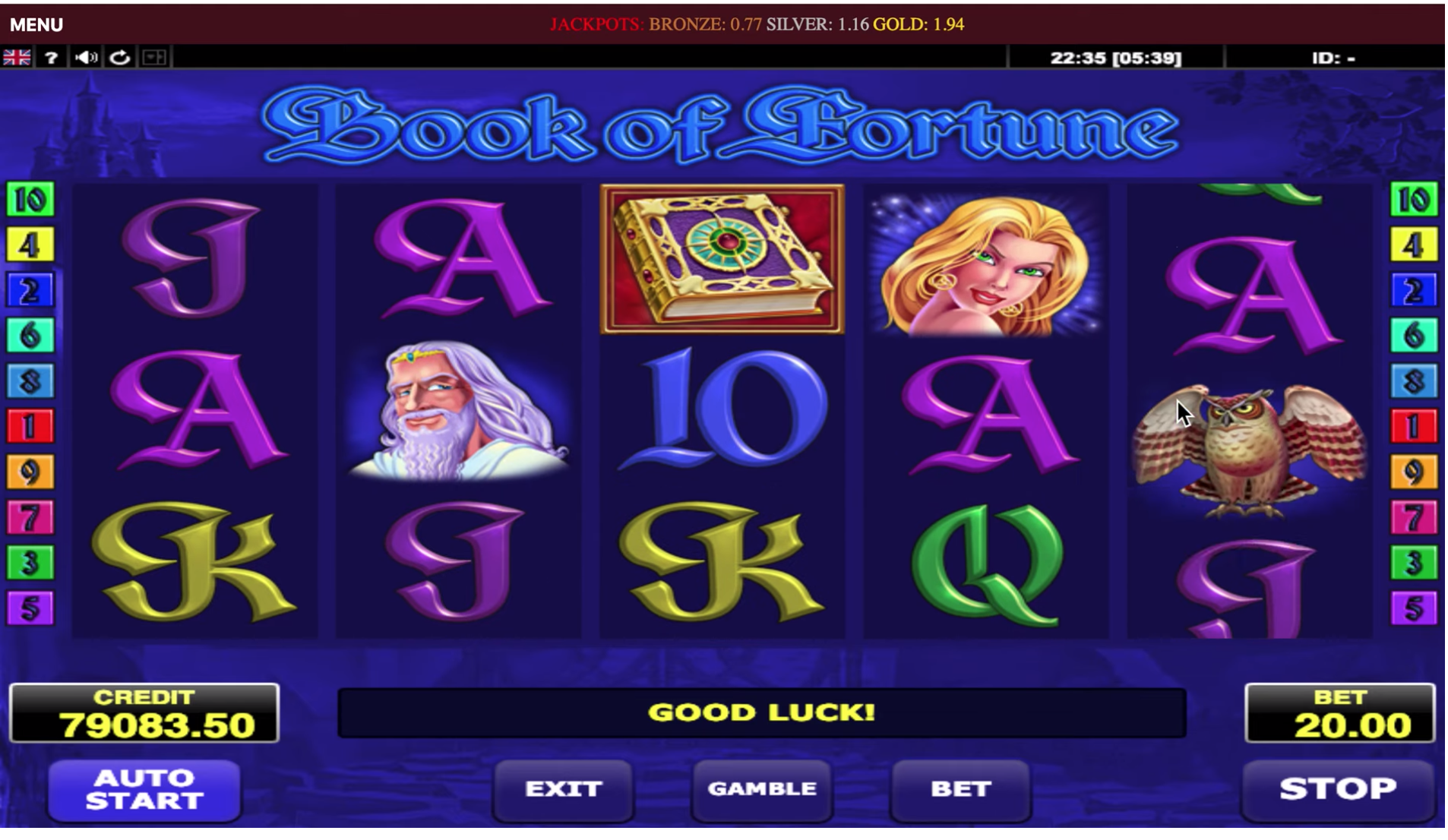Open the MENU in top left
Screen dimensions: 1448x840
36,25
